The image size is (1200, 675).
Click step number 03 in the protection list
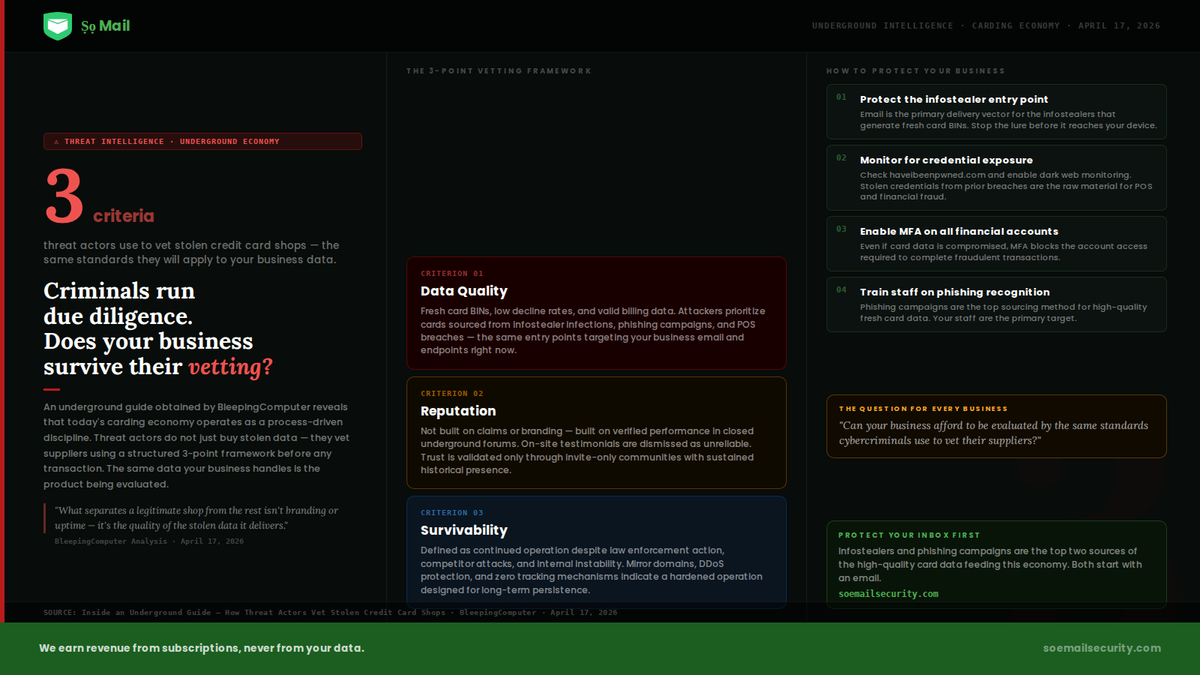pyautogui.click(x=841, y=229)
